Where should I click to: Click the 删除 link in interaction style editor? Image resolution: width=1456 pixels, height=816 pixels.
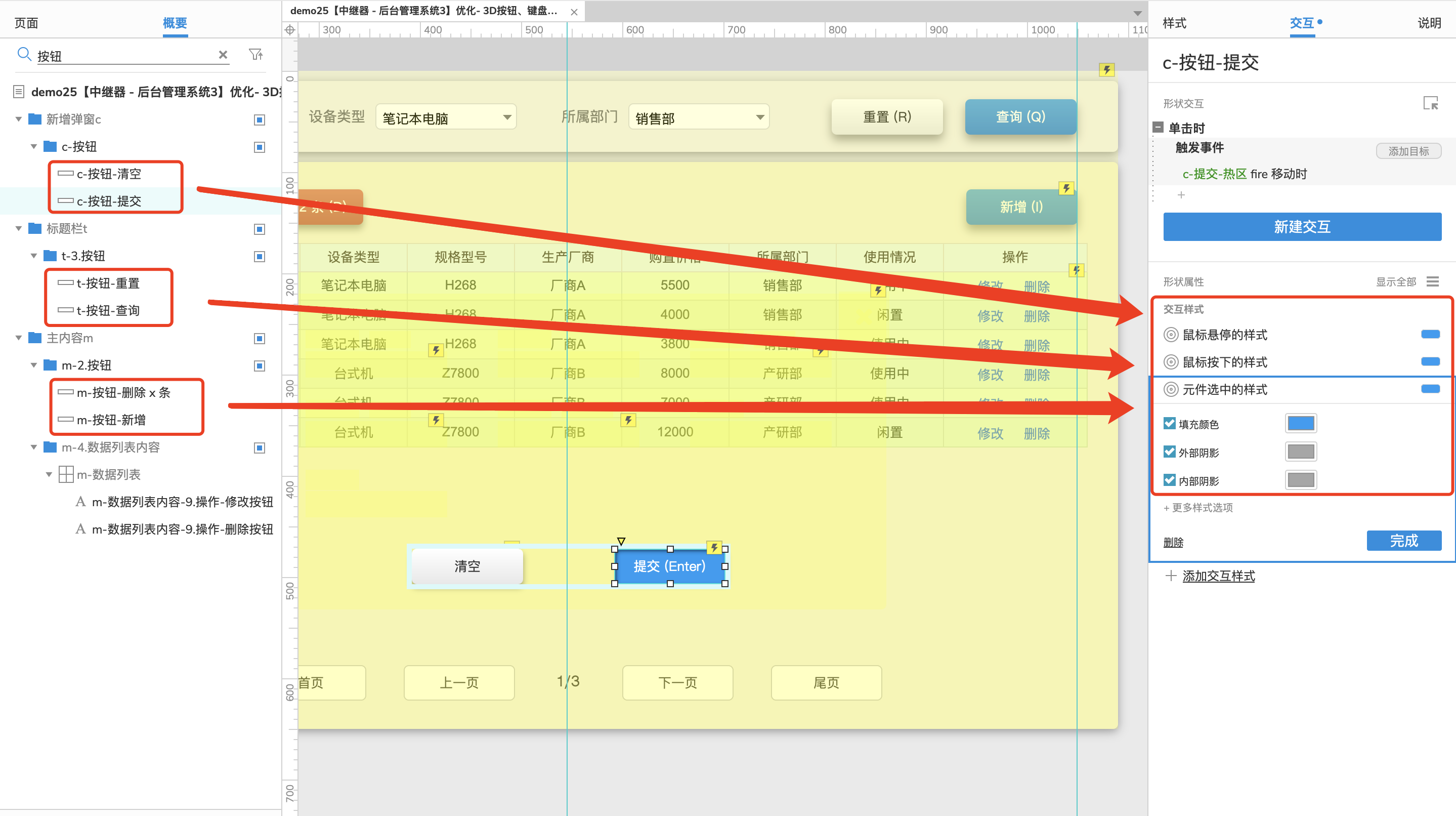tap(1173, 542)
